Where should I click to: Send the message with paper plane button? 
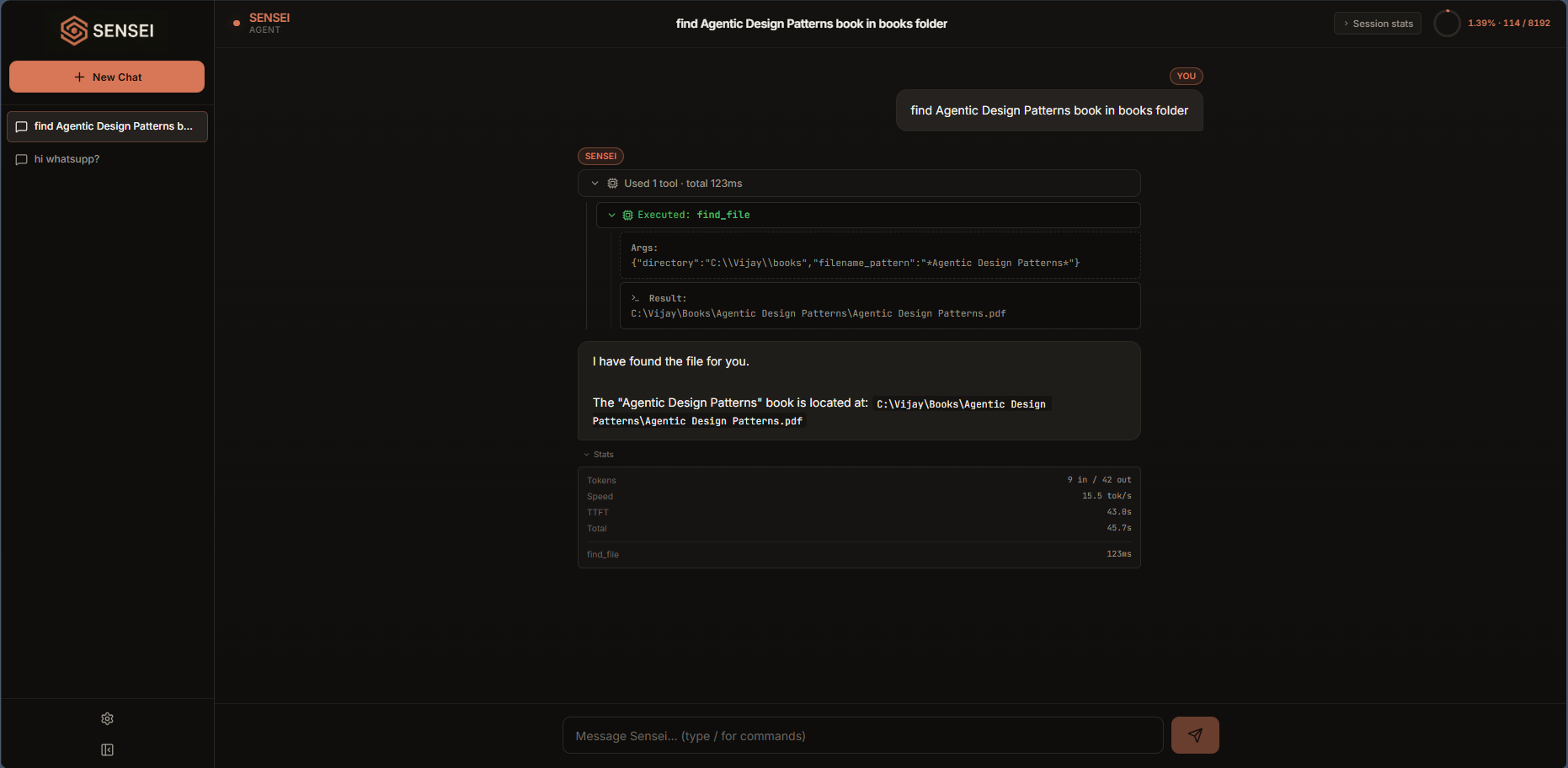click(x=1195, y=735)
